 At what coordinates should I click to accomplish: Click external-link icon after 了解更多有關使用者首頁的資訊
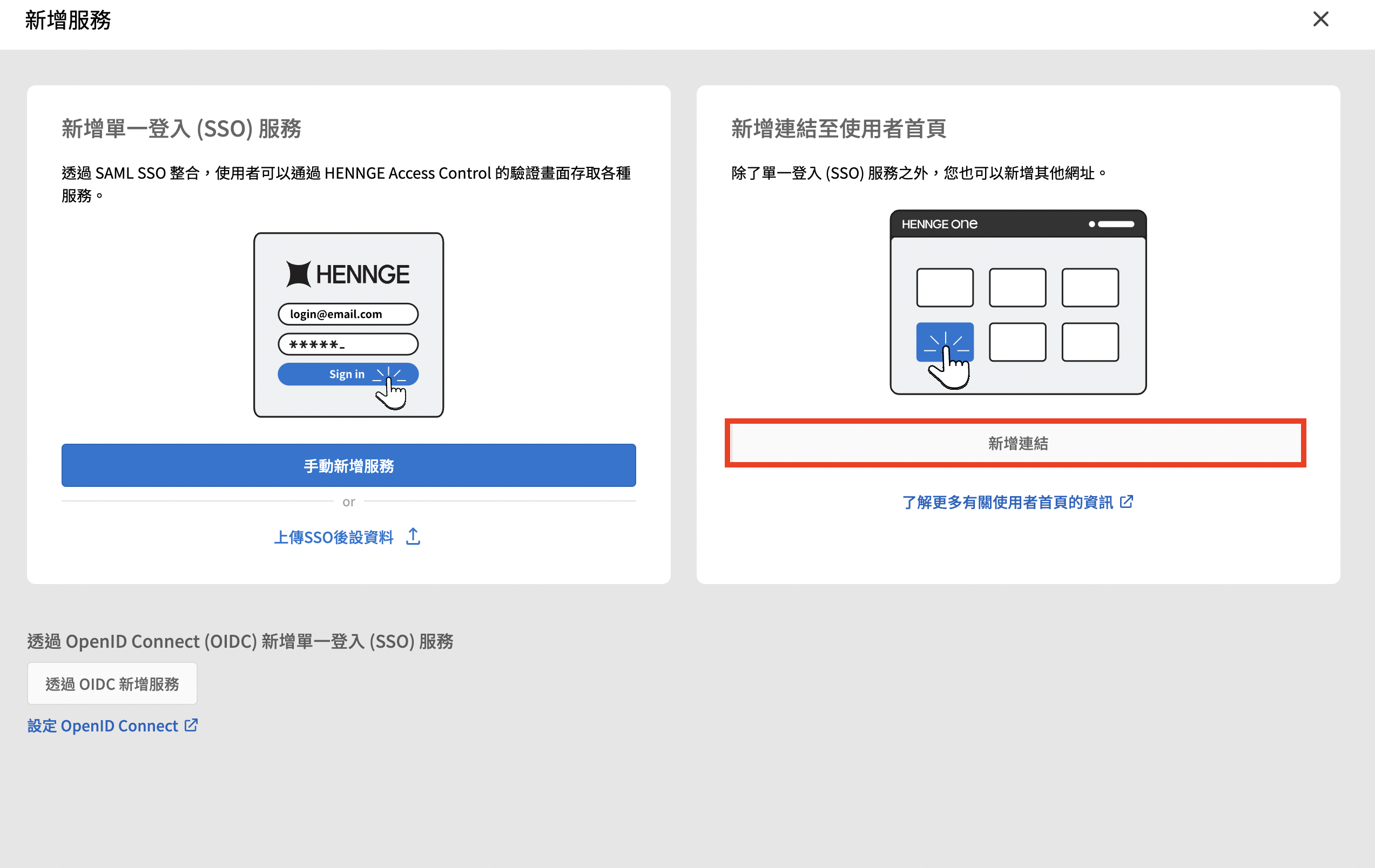[x=1126, y=501]
